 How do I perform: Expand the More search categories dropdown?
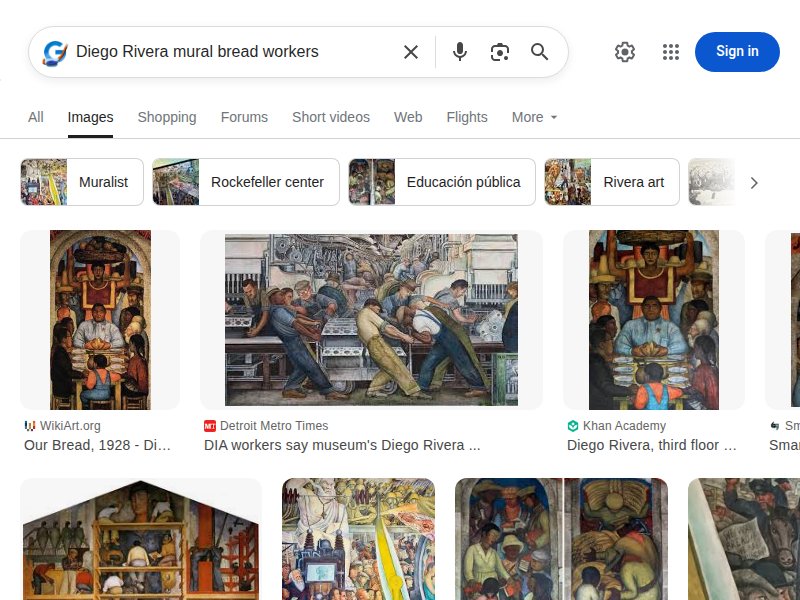click(x=533, y=117)
